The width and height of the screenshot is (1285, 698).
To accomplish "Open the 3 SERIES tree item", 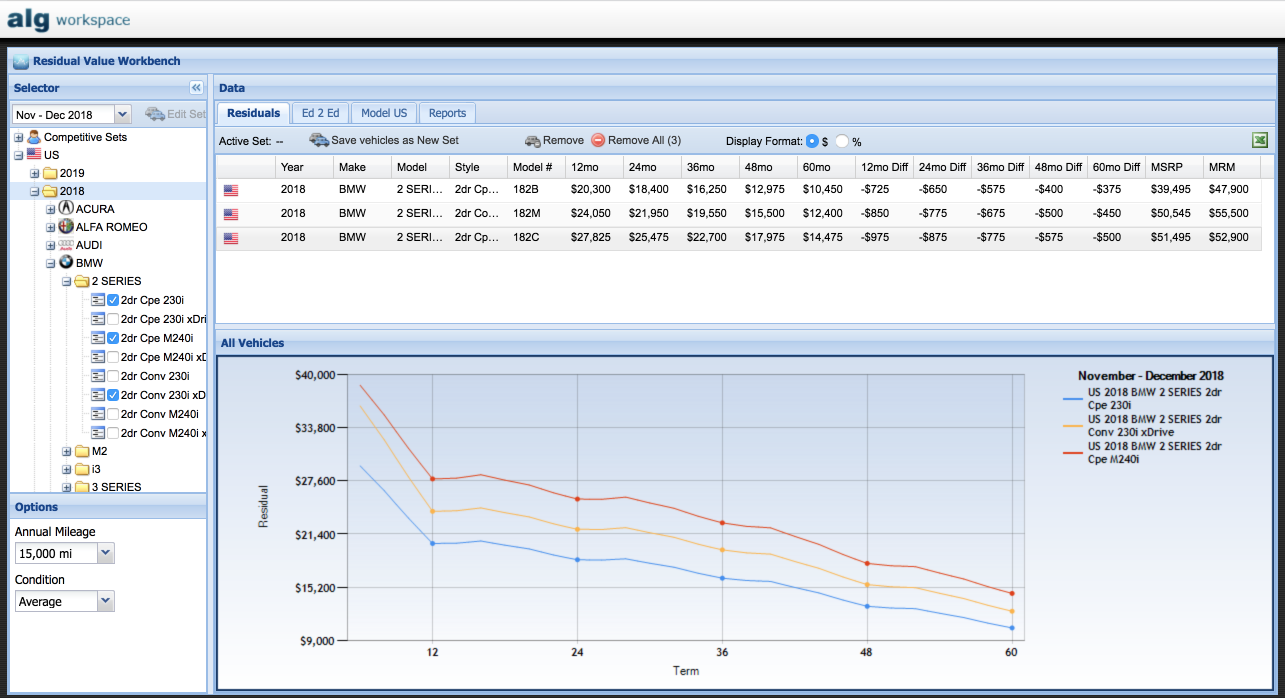I will (x=116, y=487).
